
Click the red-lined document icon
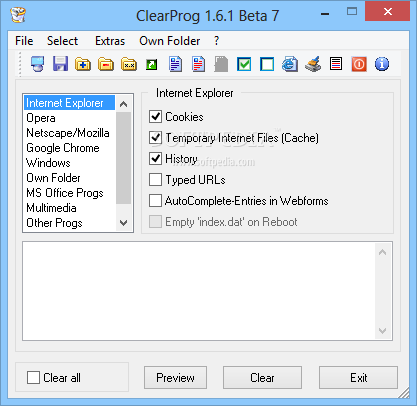click(x=198, y=64)
